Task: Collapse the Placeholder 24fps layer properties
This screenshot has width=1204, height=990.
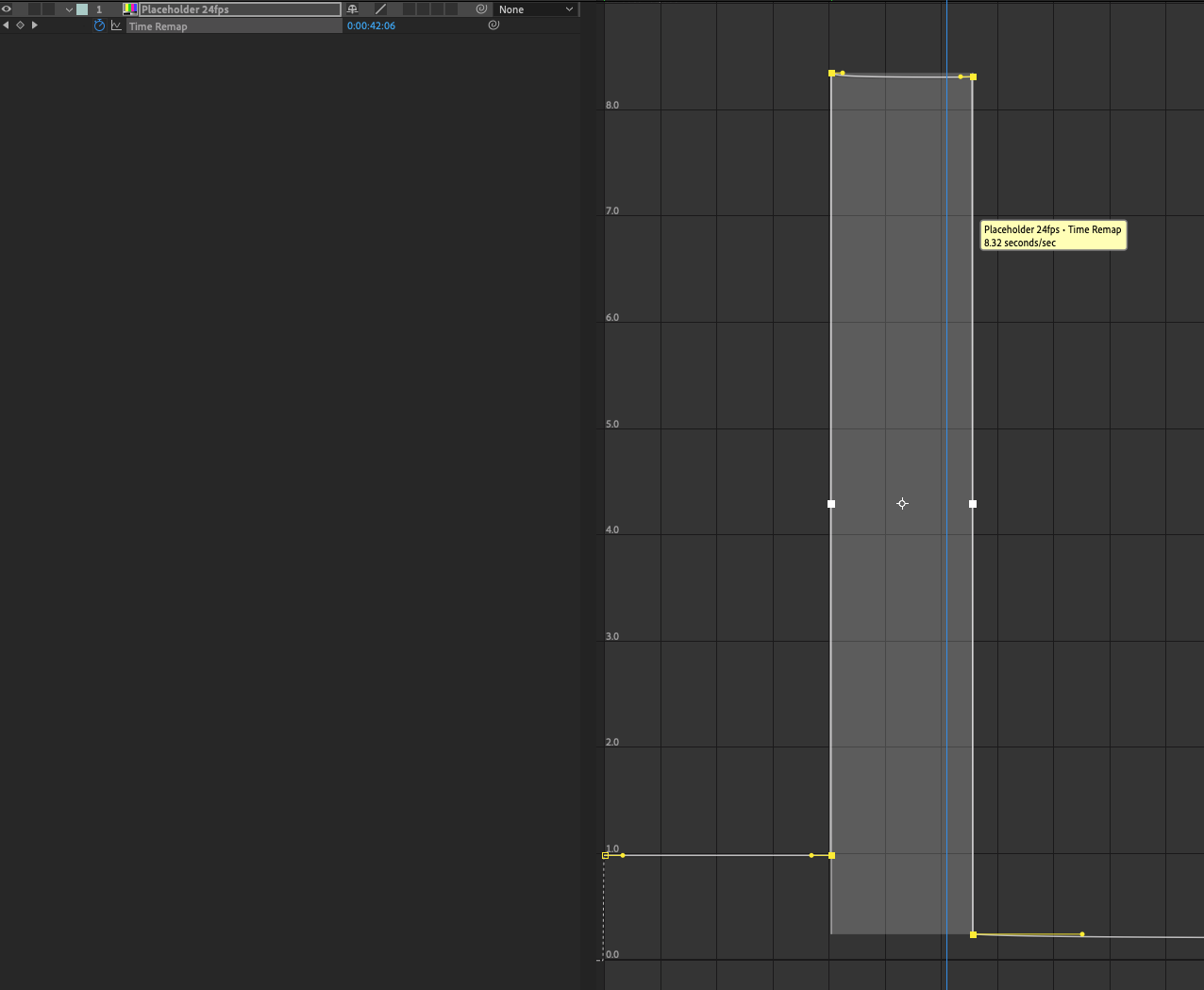Action: pyautogui.click(x=69, y=9)
